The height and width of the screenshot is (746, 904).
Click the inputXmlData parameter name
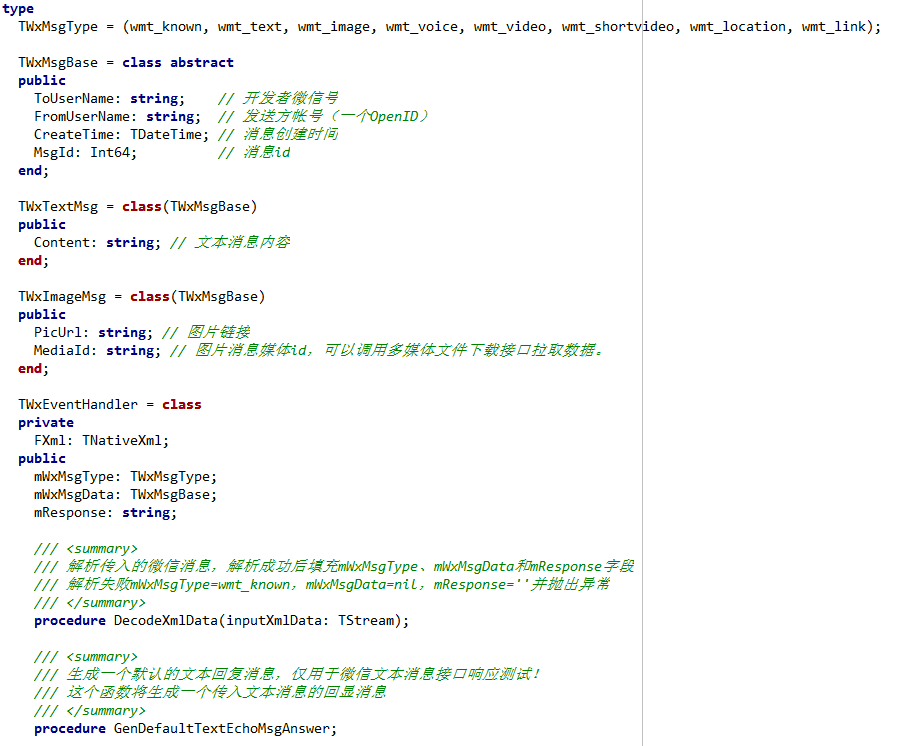tap(273, 620)
